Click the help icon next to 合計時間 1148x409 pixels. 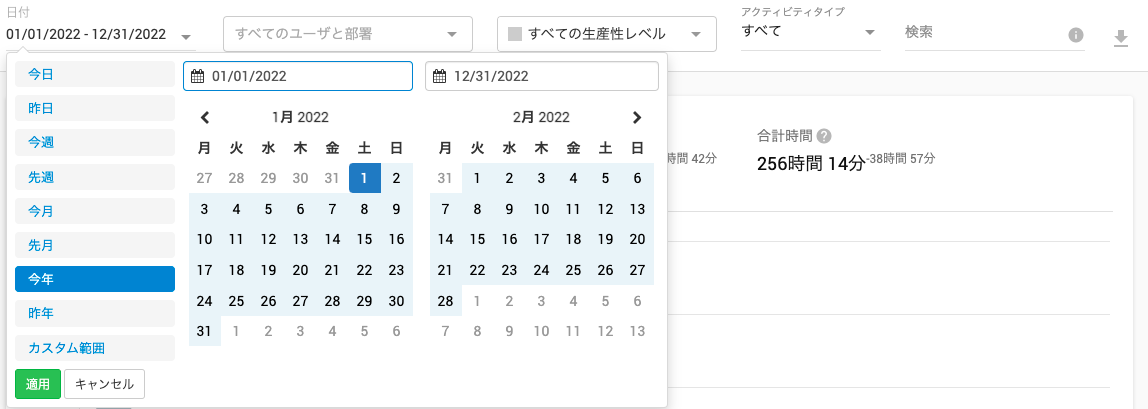[824, 136]
